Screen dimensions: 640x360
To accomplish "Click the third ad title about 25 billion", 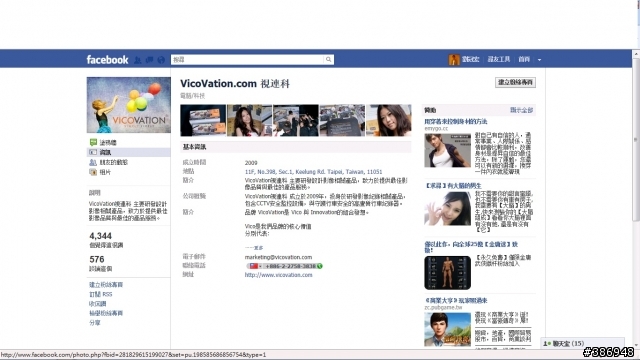I will [x=471, y=247].
